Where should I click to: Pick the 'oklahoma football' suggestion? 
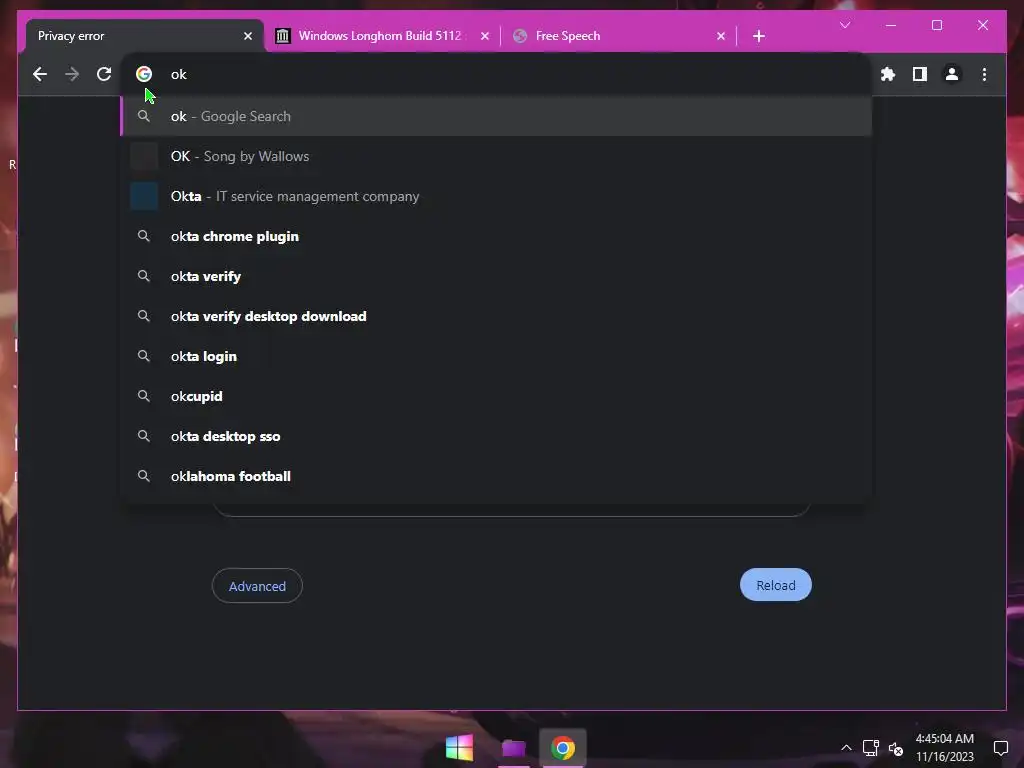pos(496,476)
